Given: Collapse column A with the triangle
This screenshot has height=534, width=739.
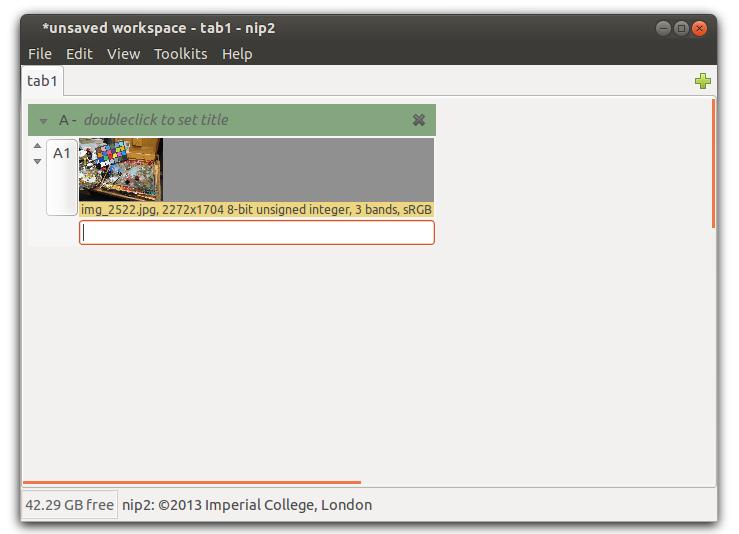Looking at the screenshot, I should 43,121.
